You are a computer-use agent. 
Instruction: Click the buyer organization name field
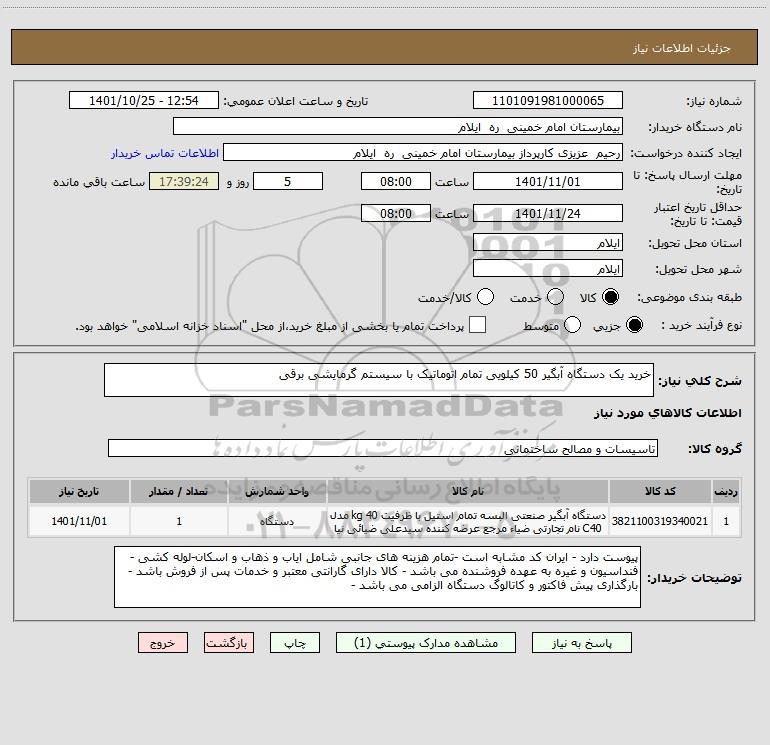click(398, 127)
